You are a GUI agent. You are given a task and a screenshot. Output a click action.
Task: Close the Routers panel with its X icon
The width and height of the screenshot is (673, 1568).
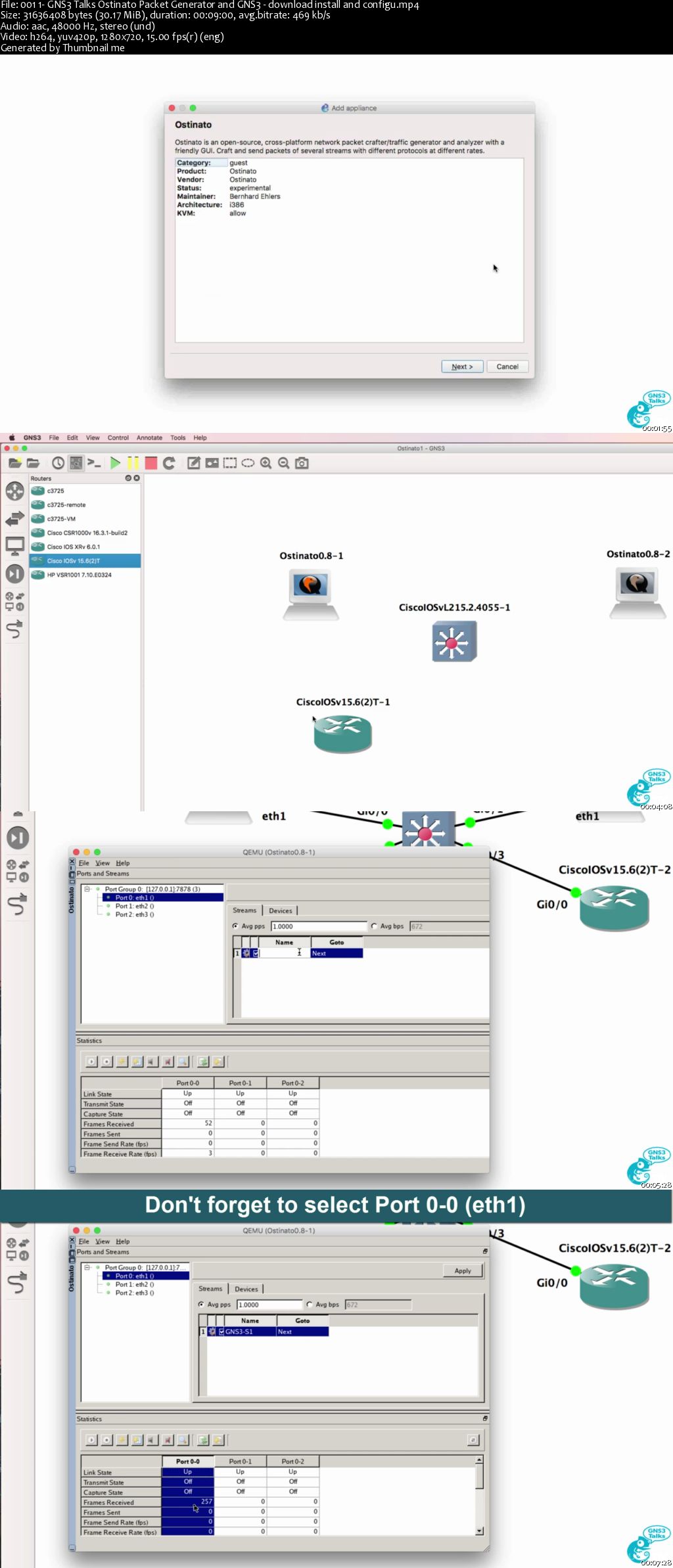point(137,478)
